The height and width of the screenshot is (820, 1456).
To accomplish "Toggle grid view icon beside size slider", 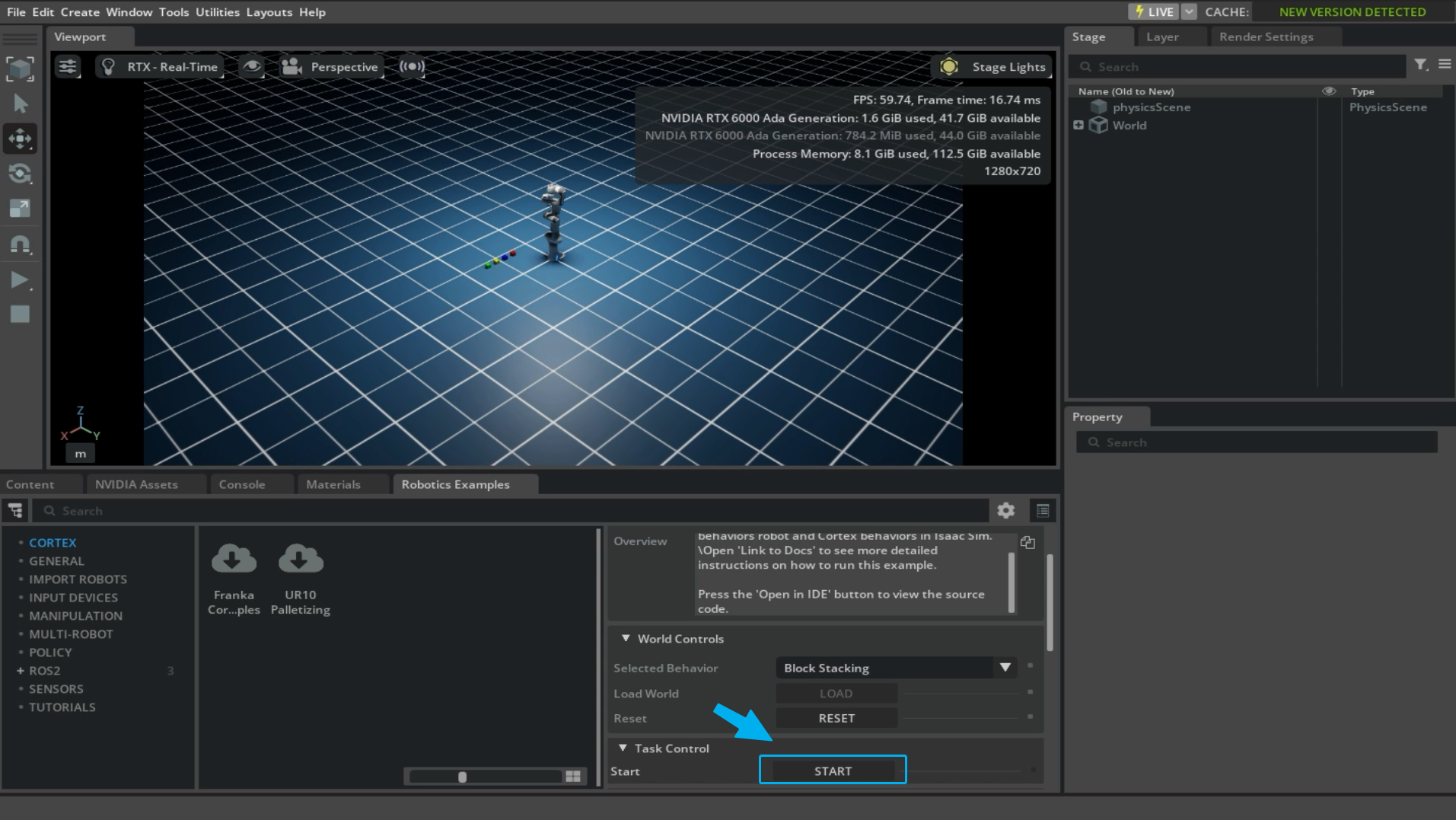I will click(573, 777).
